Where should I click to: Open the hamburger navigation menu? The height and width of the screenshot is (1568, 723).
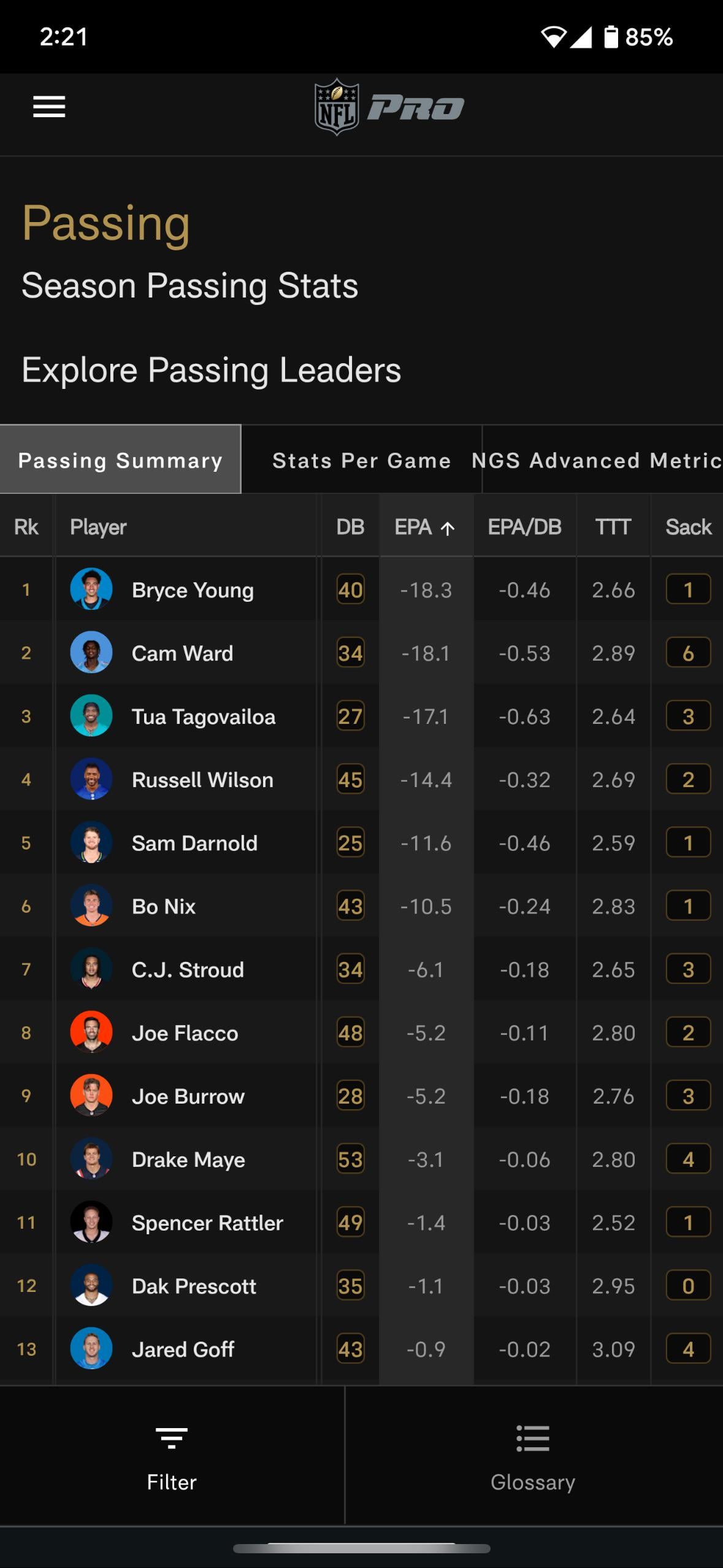(49, 107)
